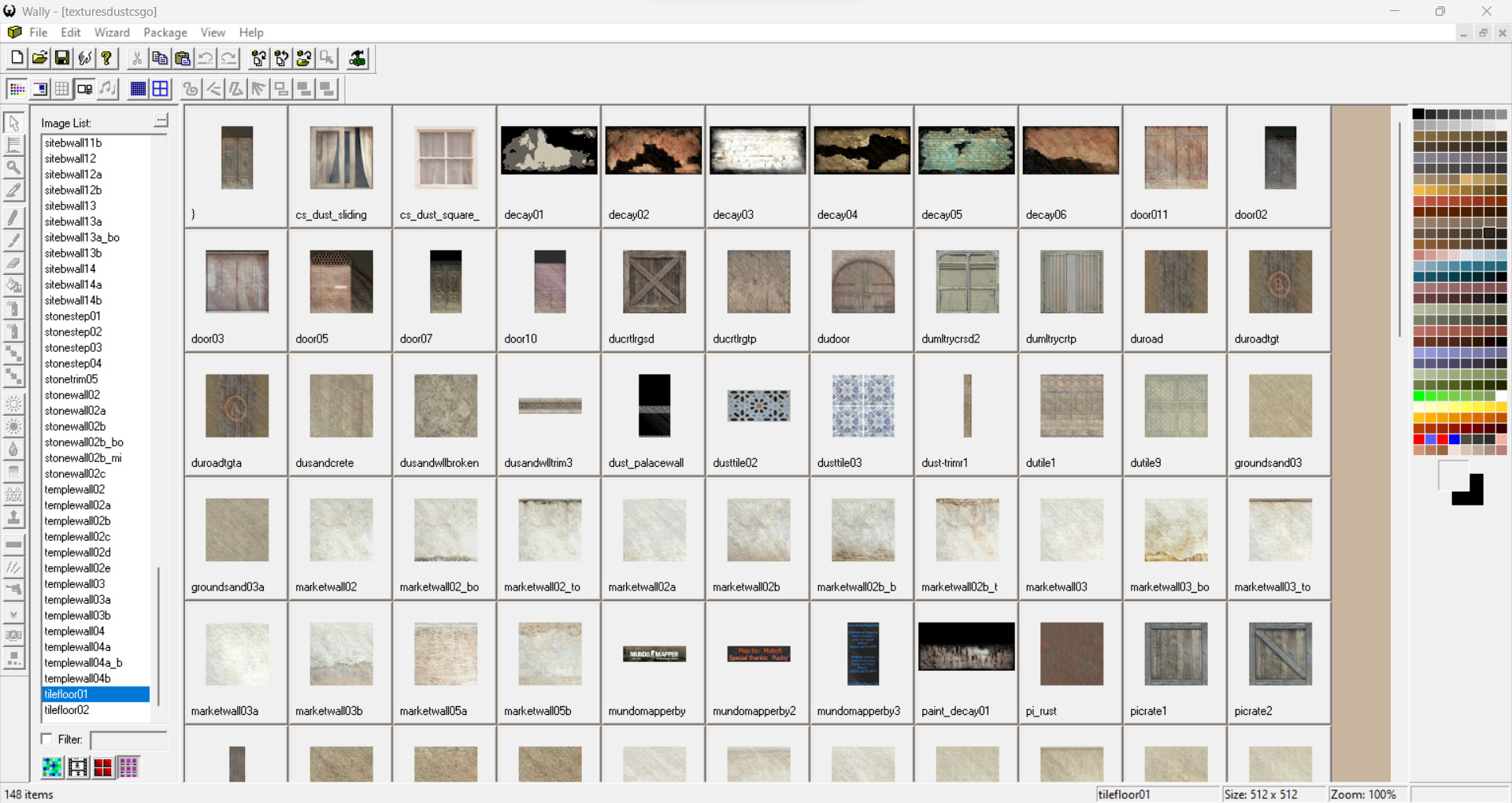Pick a green swatch from the palette
Image resolution: width=1512 pixels, height=803 pixels.
click(1420, 396)
